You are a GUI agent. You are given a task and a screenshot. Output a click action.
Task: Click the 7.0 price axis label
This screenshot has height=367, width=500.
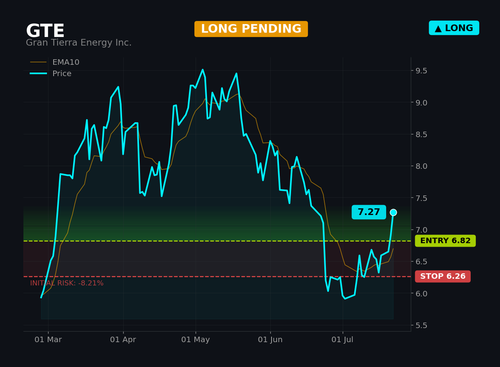pos(421,230)
